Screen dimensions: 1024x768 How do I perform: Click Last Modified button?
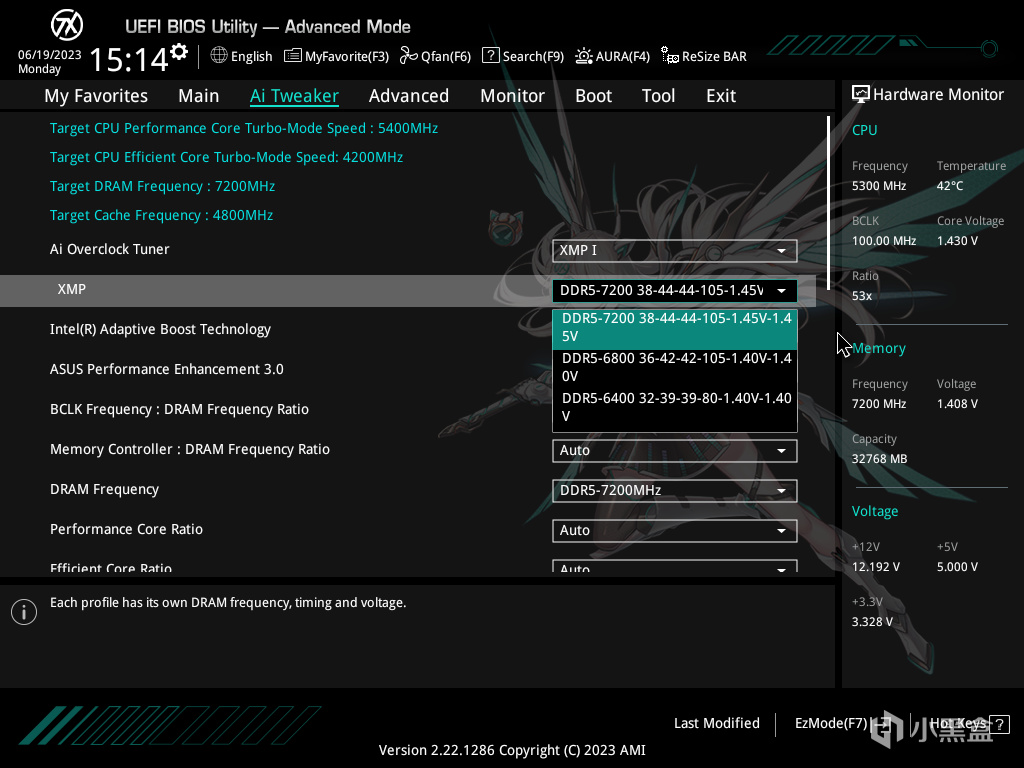pos(716,723)
